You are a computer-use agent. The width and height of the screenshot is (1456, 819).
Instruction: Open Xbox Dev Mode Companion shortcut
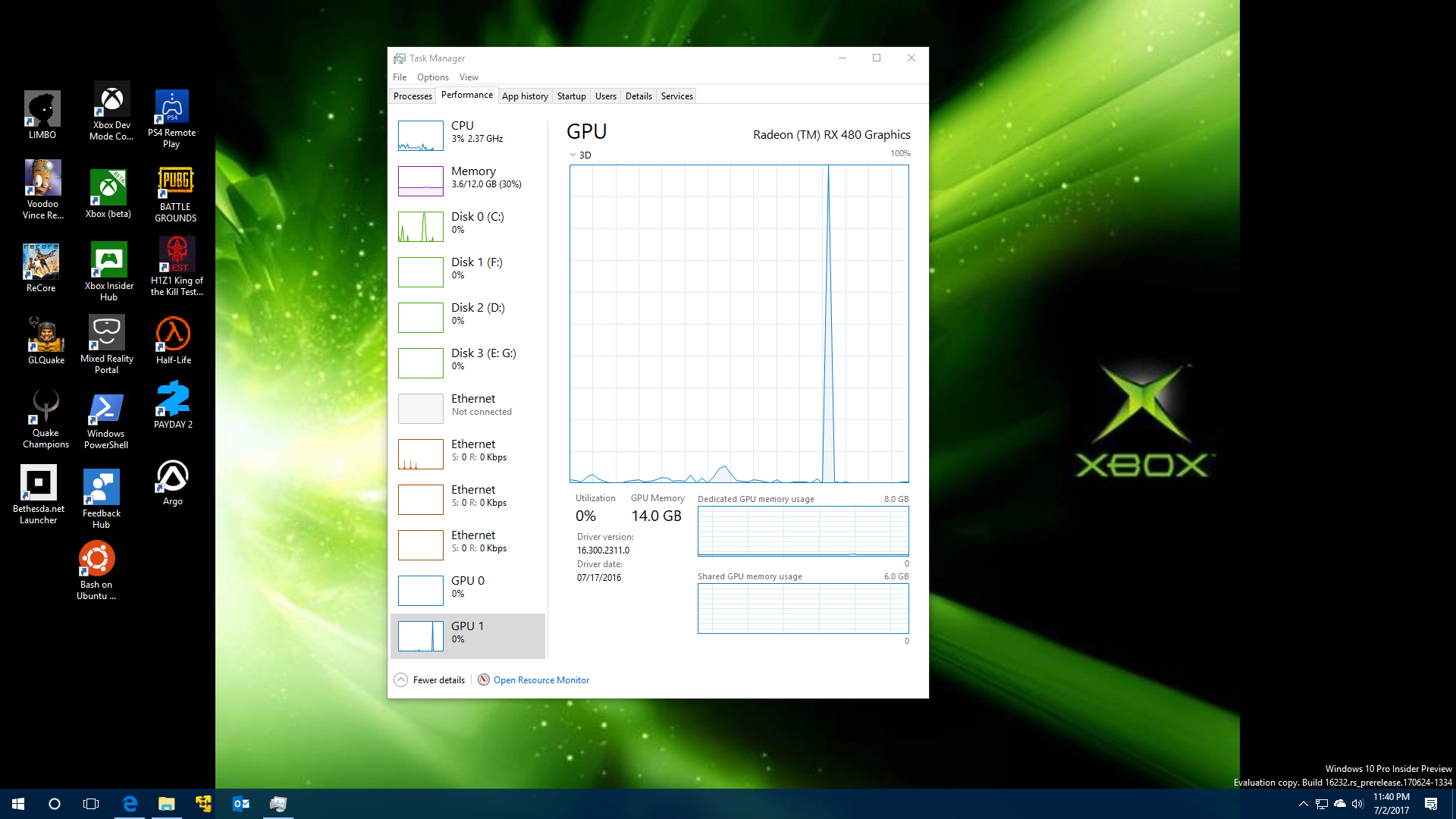tap(111, 111)
